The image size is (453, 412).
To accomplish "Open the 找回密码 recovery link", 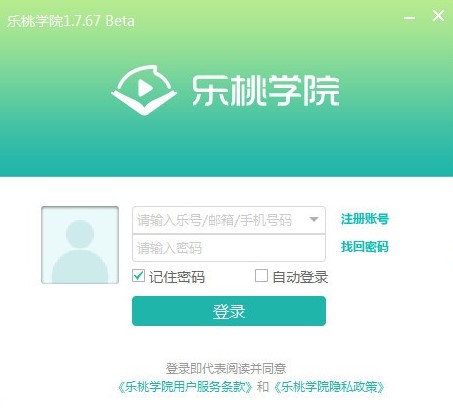I will click(365, 247).
